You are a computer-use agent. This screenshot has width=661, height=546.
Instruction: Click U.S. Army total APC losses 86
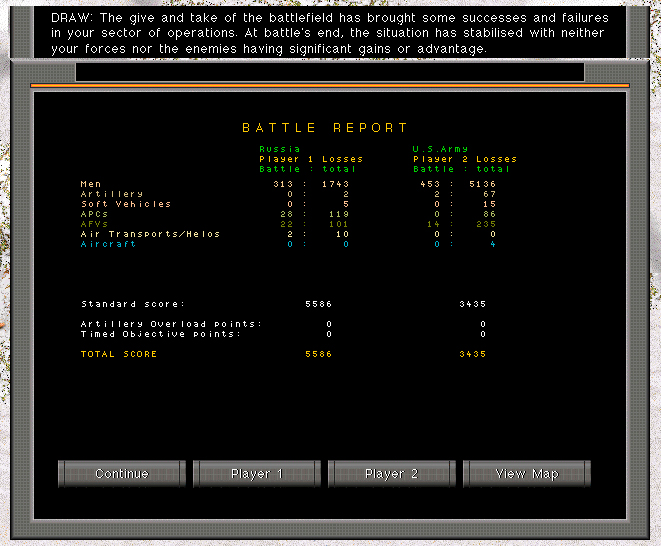[x=489, y=214]
